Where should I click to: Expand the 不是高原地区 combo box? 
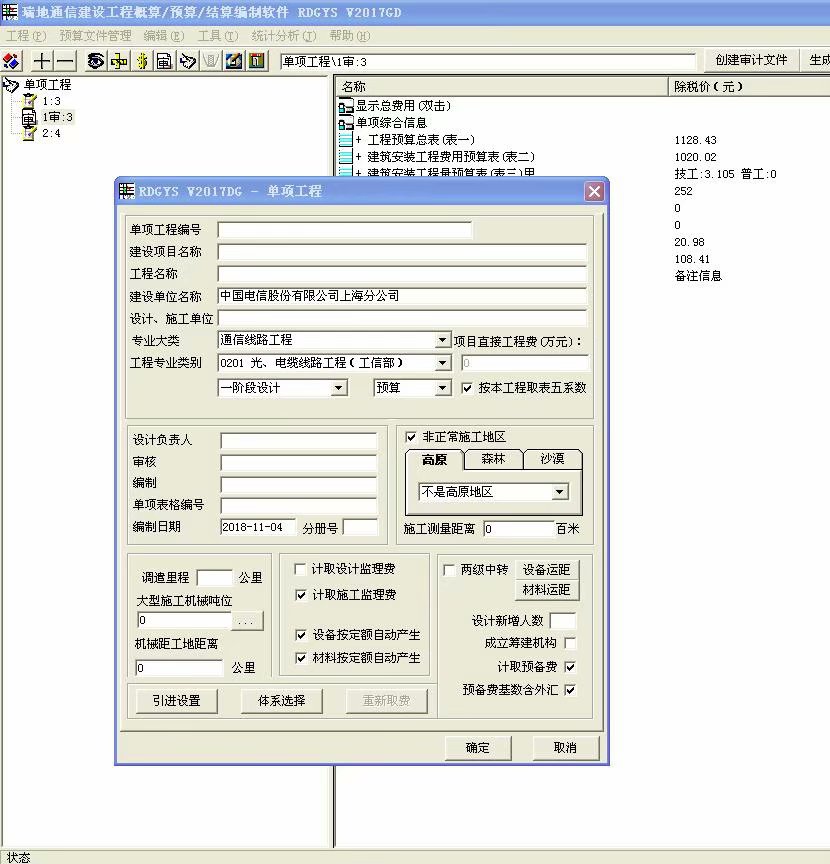pos(559,492)
